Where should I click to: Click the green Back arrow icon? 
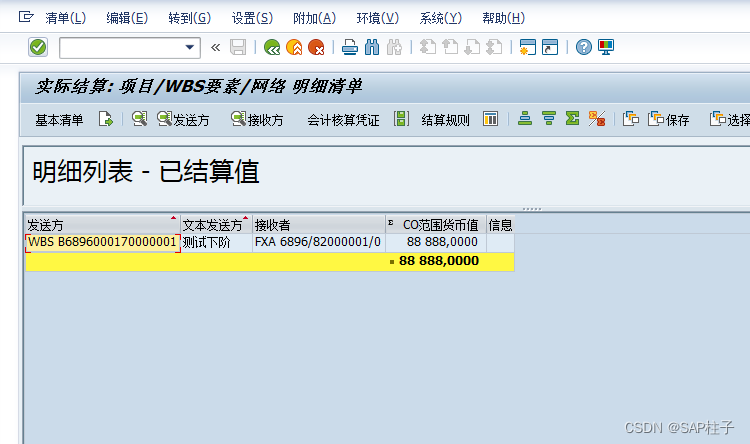[x=272, y=47]
